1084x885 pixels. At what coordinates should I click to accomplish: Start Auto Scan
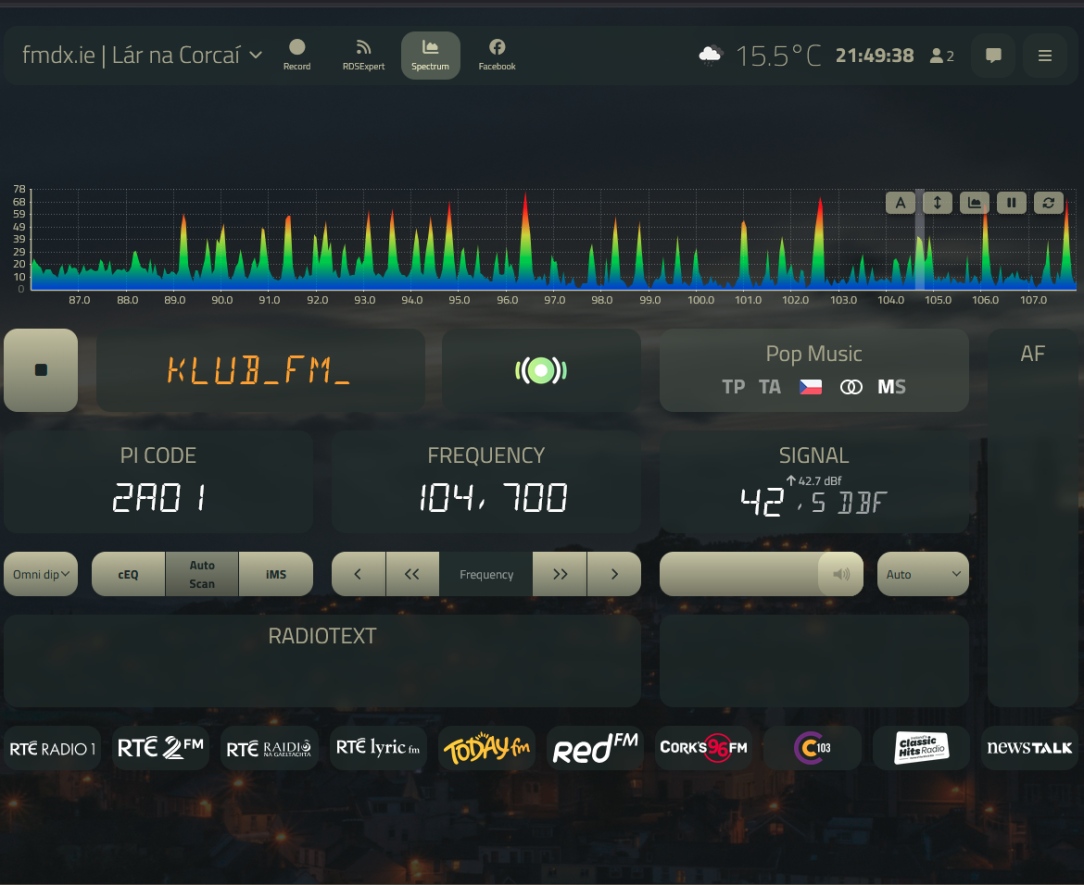(202, 574)
